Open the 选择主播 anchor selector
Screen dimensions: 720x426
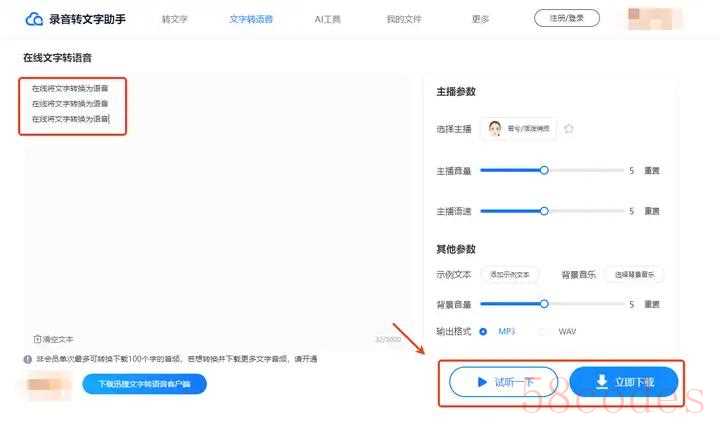(519, 129)
